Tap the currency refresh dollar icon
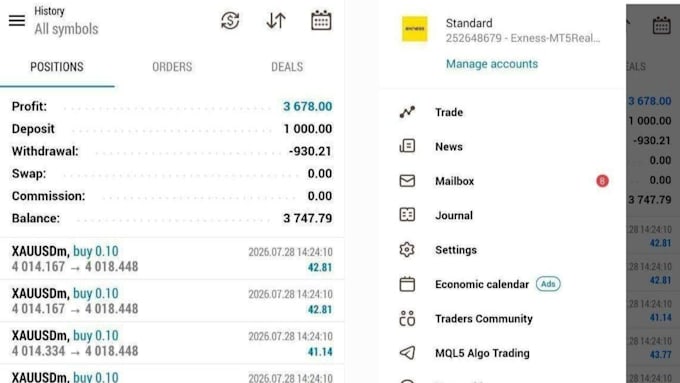The image size is (680, 383). (230, 20)
